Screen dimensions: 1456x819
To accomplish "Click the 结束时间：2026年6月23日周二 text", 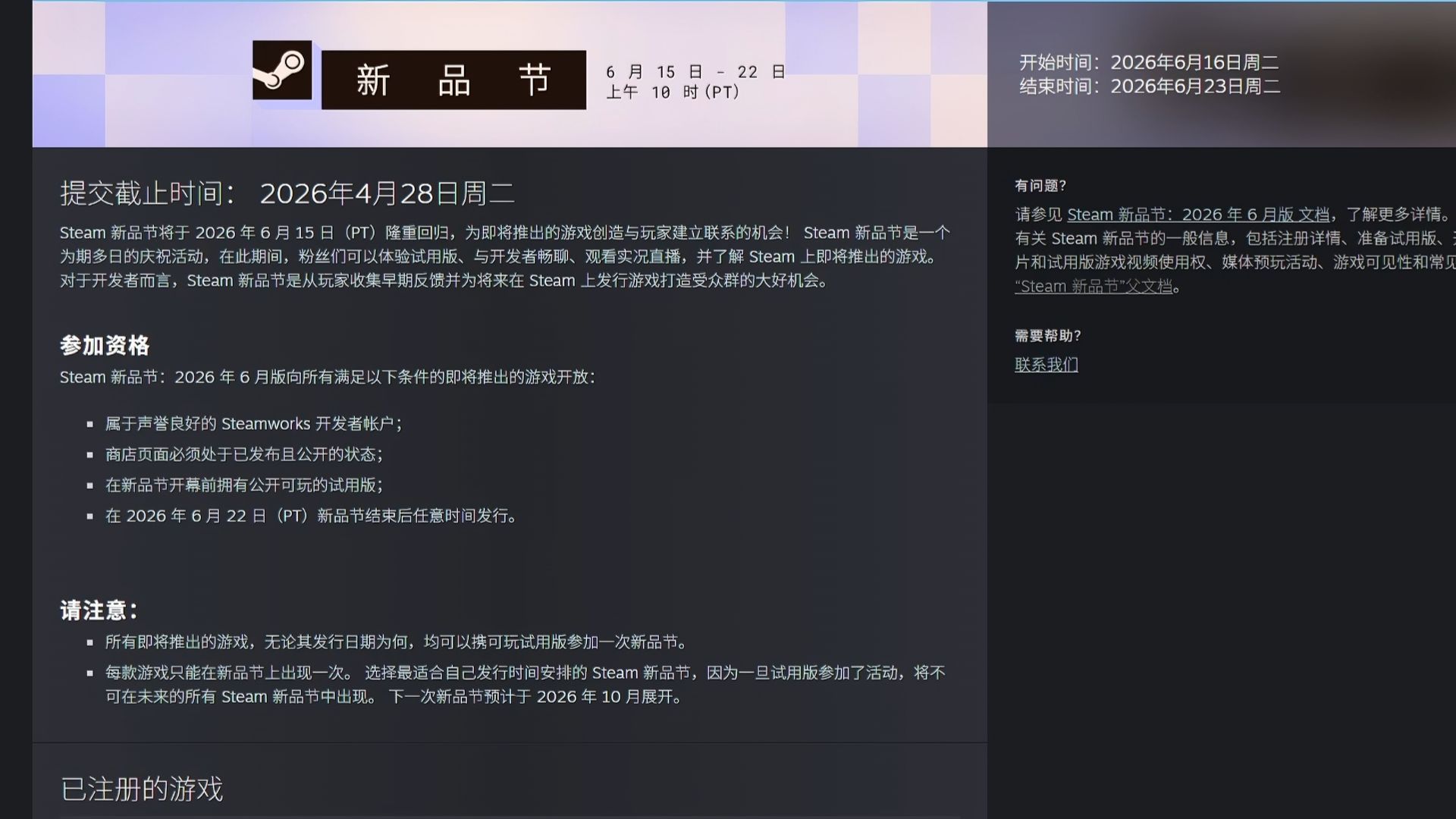I will pyautogui.click(x=1150, y=86).
